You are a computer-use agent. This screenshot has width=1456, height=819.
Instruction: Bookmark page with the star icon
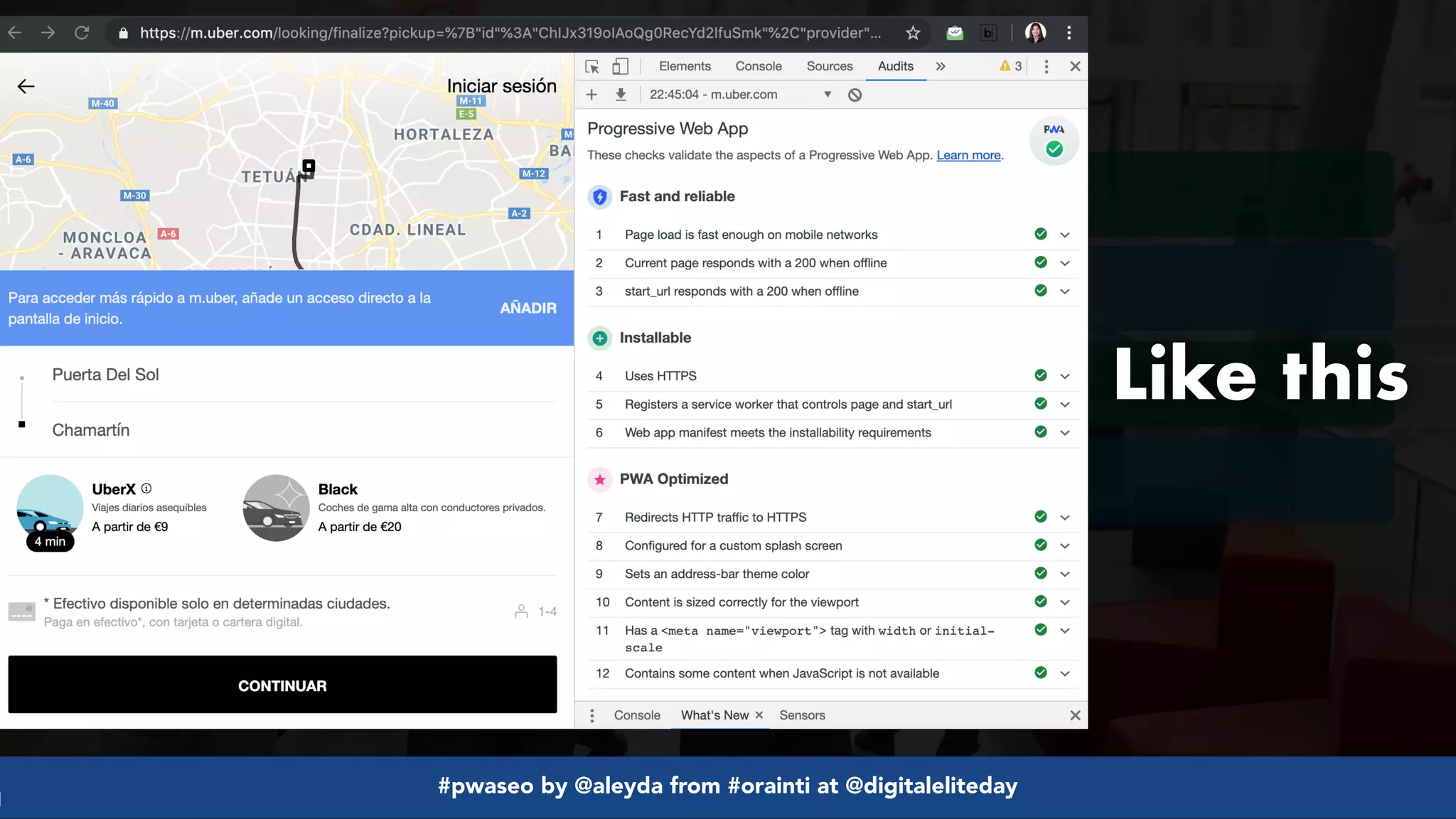pos(913,33)
